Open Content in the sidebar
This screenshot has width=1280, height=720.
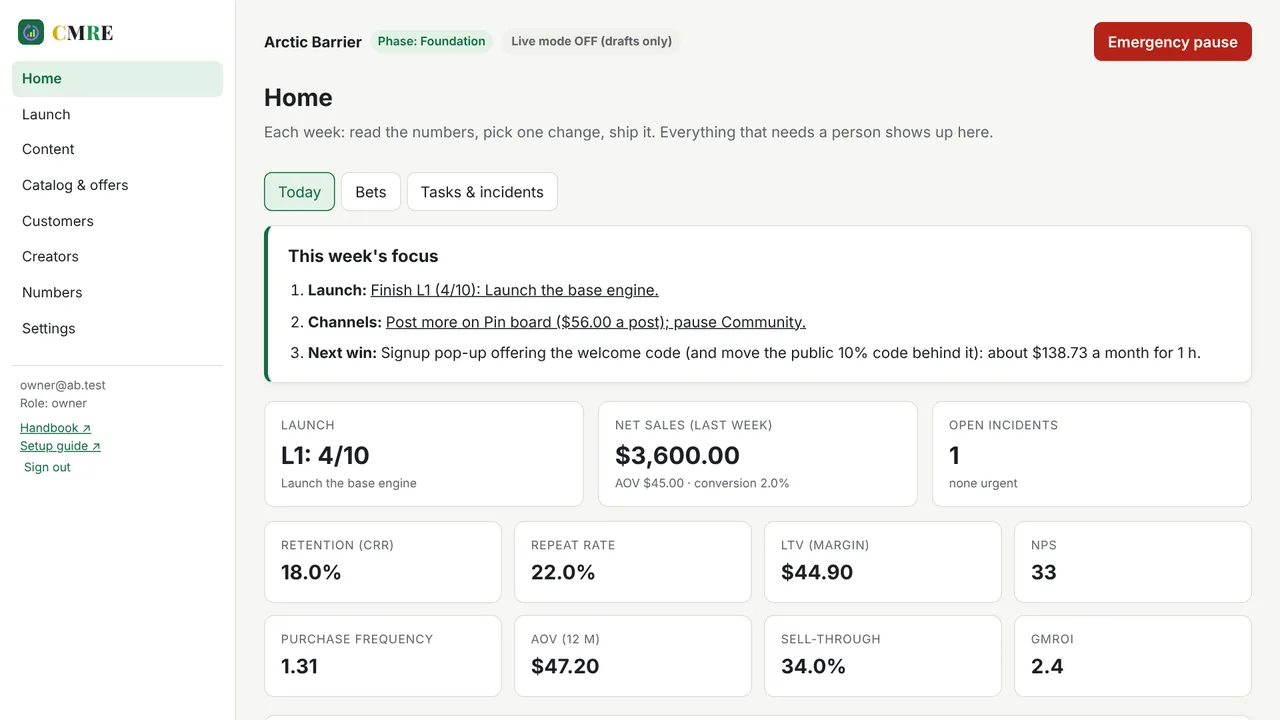(x=117, y=149)
